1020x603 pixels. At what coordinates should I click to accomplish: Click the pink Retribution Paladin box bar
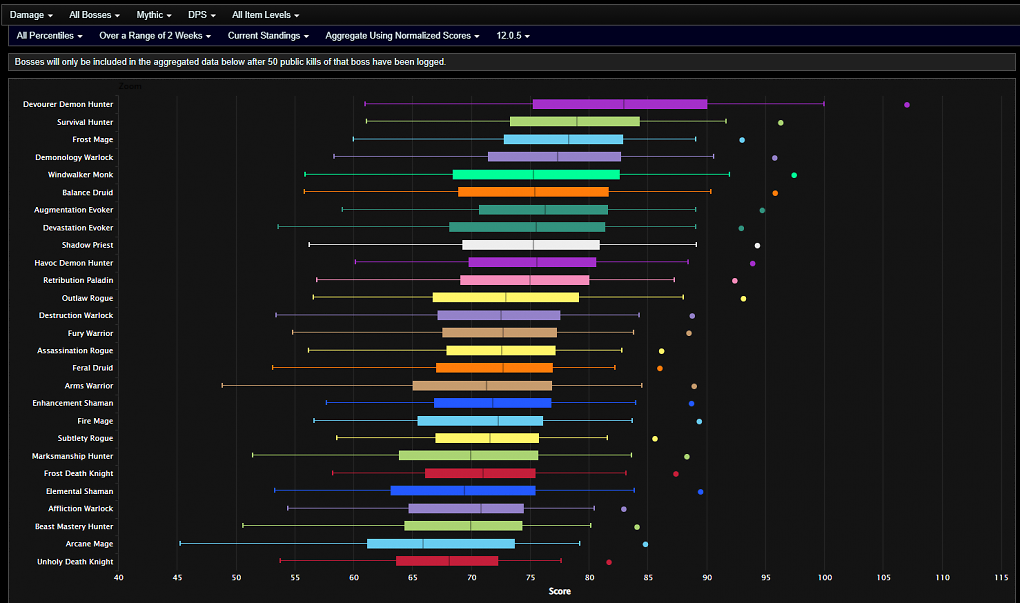[524, 280]
